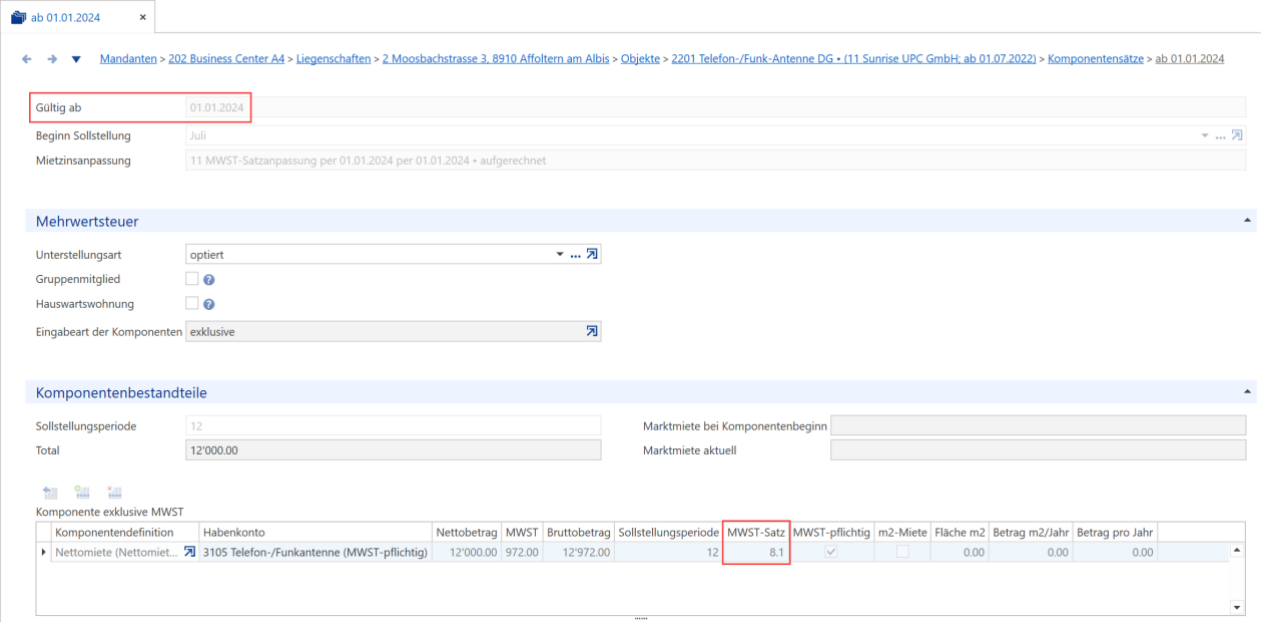
Task: Expand the 'Beginn Sollstellung' dropdown arrow
Action: coord(1205,136)
